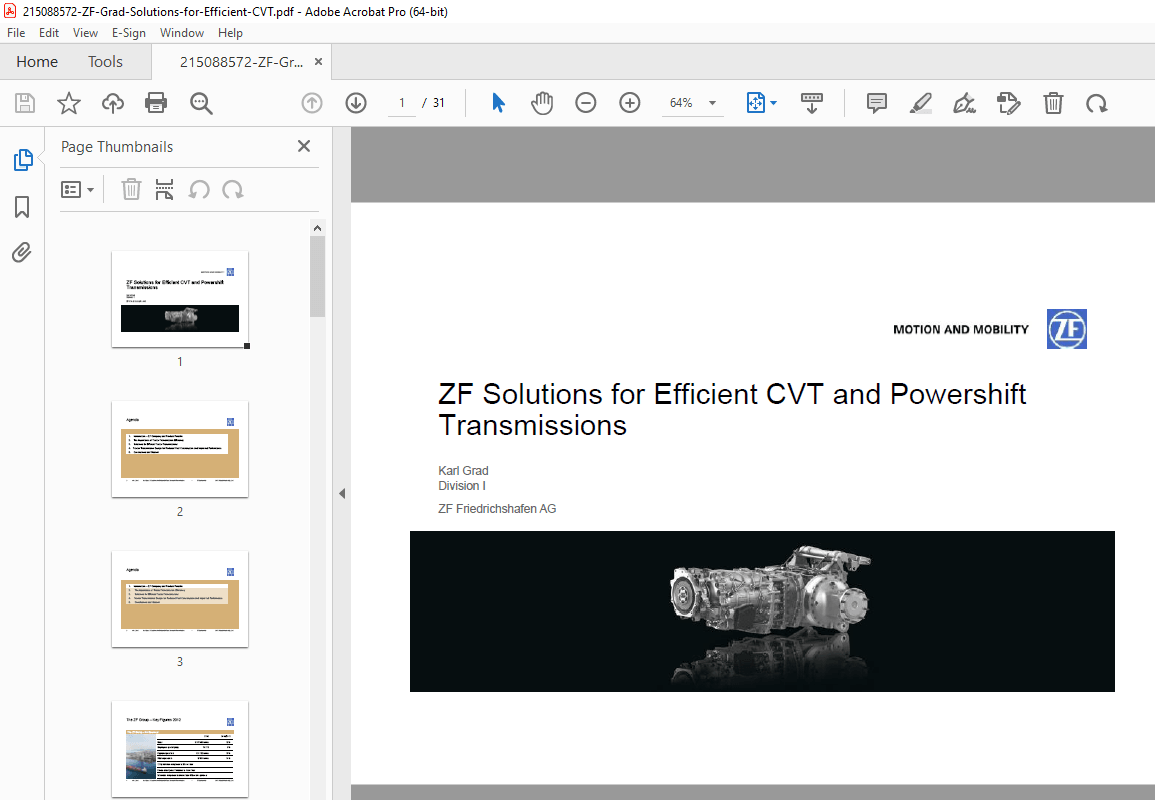The height and width of the screenshot is (800, 1155).
Task: Upload the document to cloud storage
Action: pos(112,103)
